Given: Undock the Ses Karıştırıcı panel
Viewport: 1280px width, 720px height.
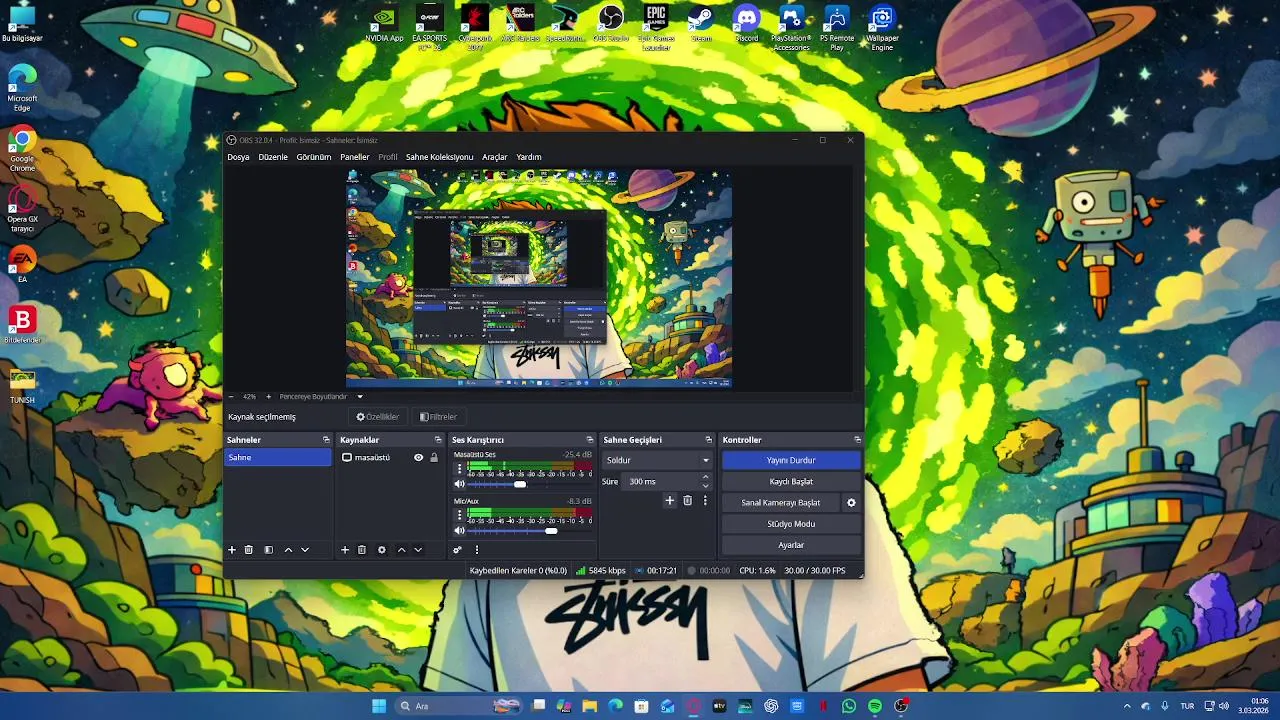Looking at the screenshot, I should click(x=589, y=440).
